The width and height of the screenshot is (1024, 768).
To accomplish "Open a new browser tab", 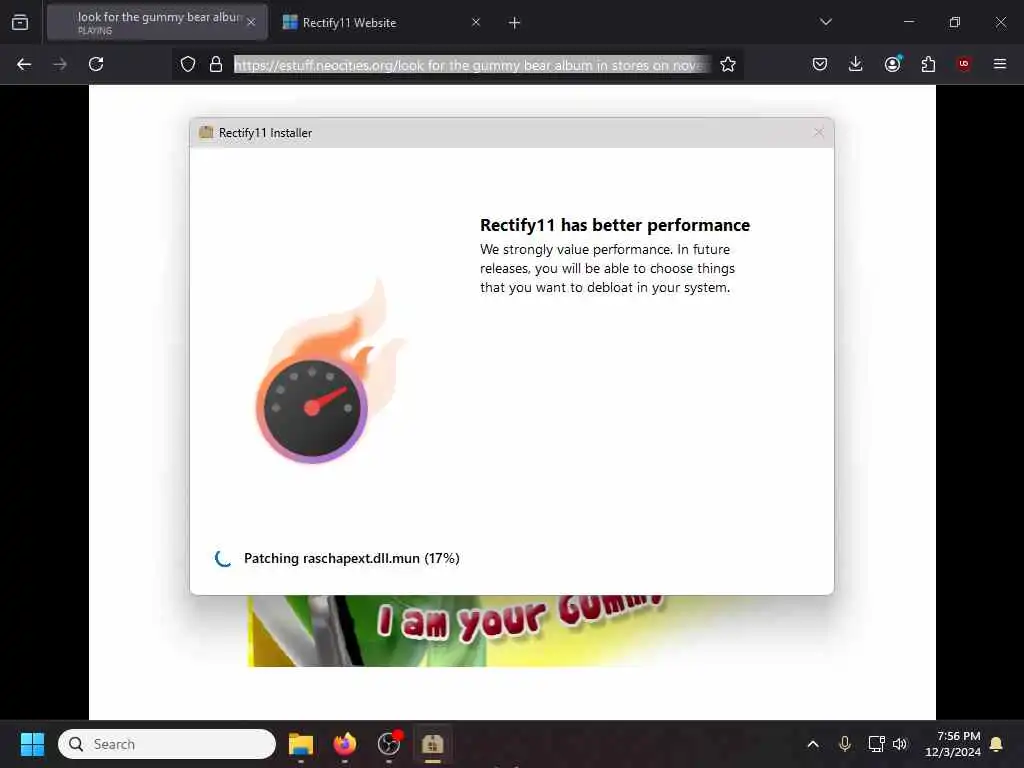I will click(x=515, y=23).
